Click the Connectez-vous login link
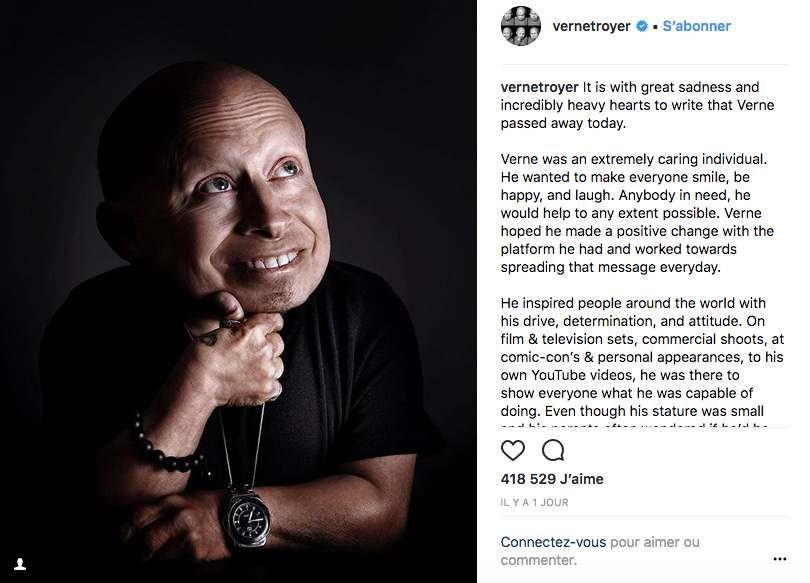This screenshot has height=583, width=810. point(553,542)
